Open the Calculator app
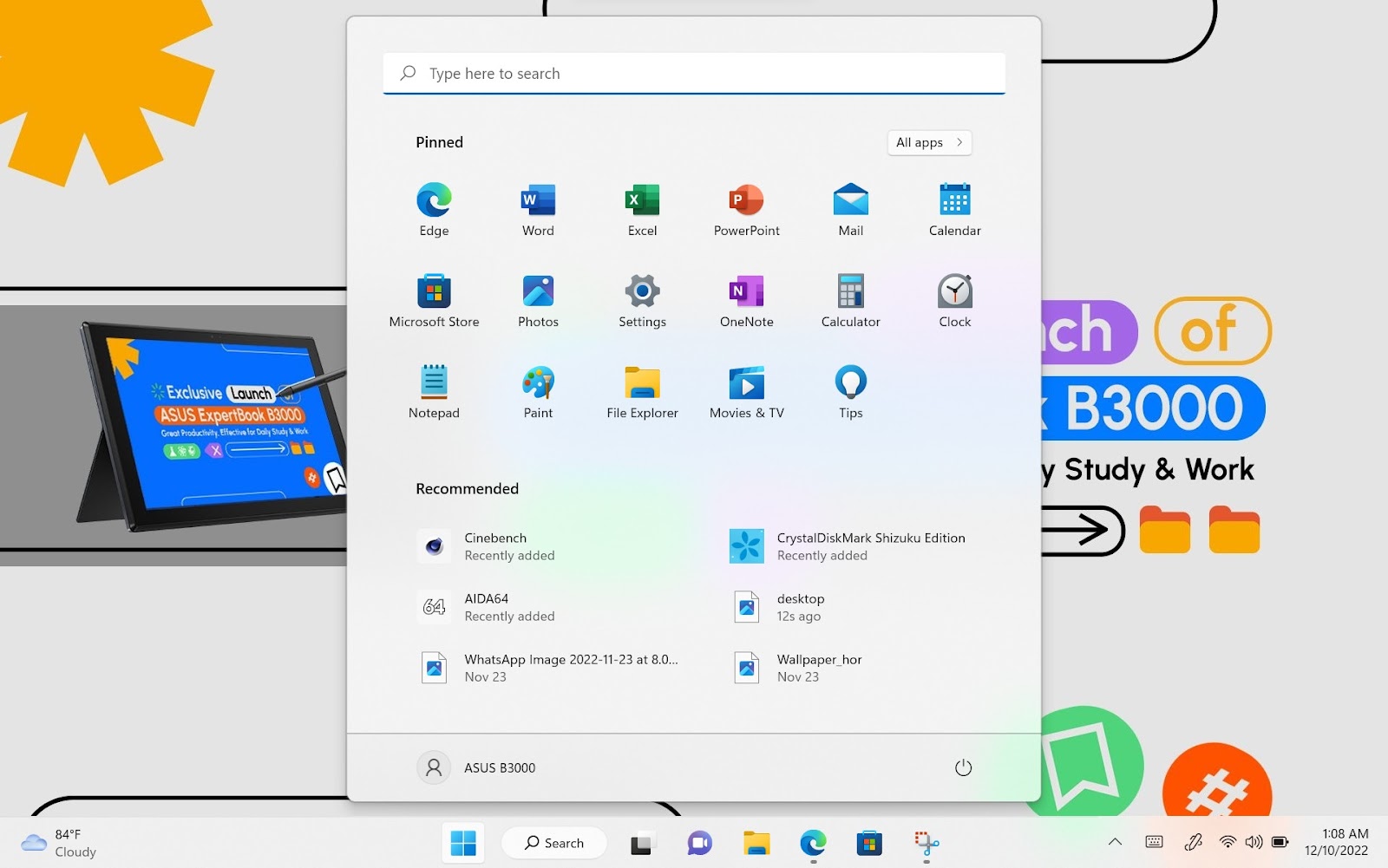Viewport: 1388px width, 868px height. [x=850, y=301]
